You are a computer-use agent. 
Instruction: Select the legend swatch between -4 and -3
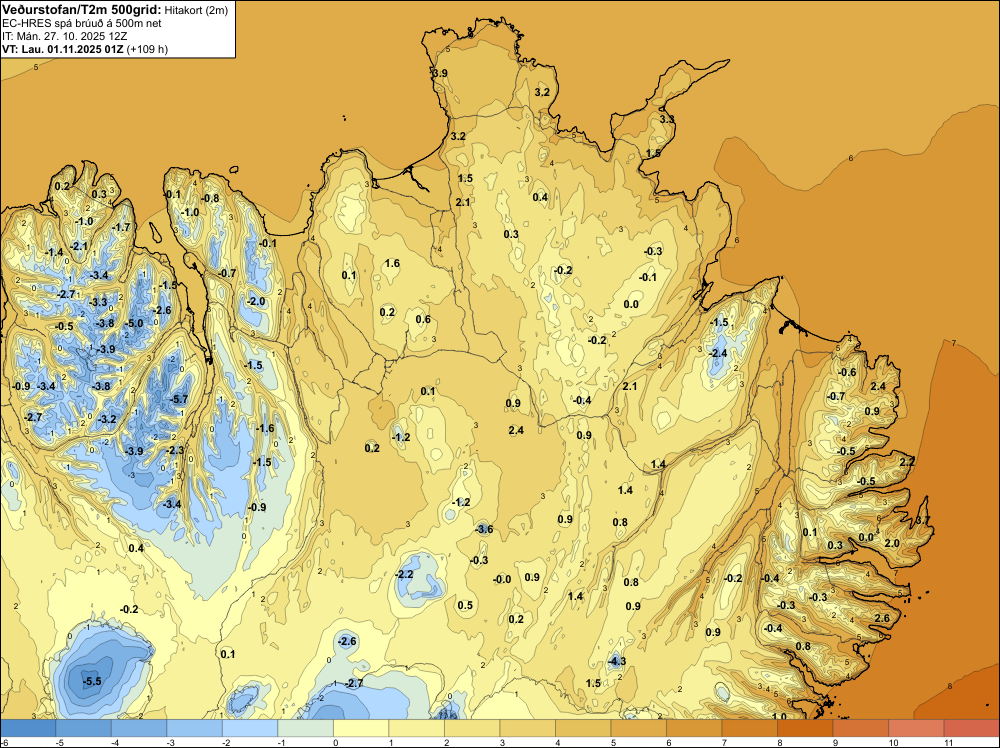pyautogui.click(x=139, y=728)
